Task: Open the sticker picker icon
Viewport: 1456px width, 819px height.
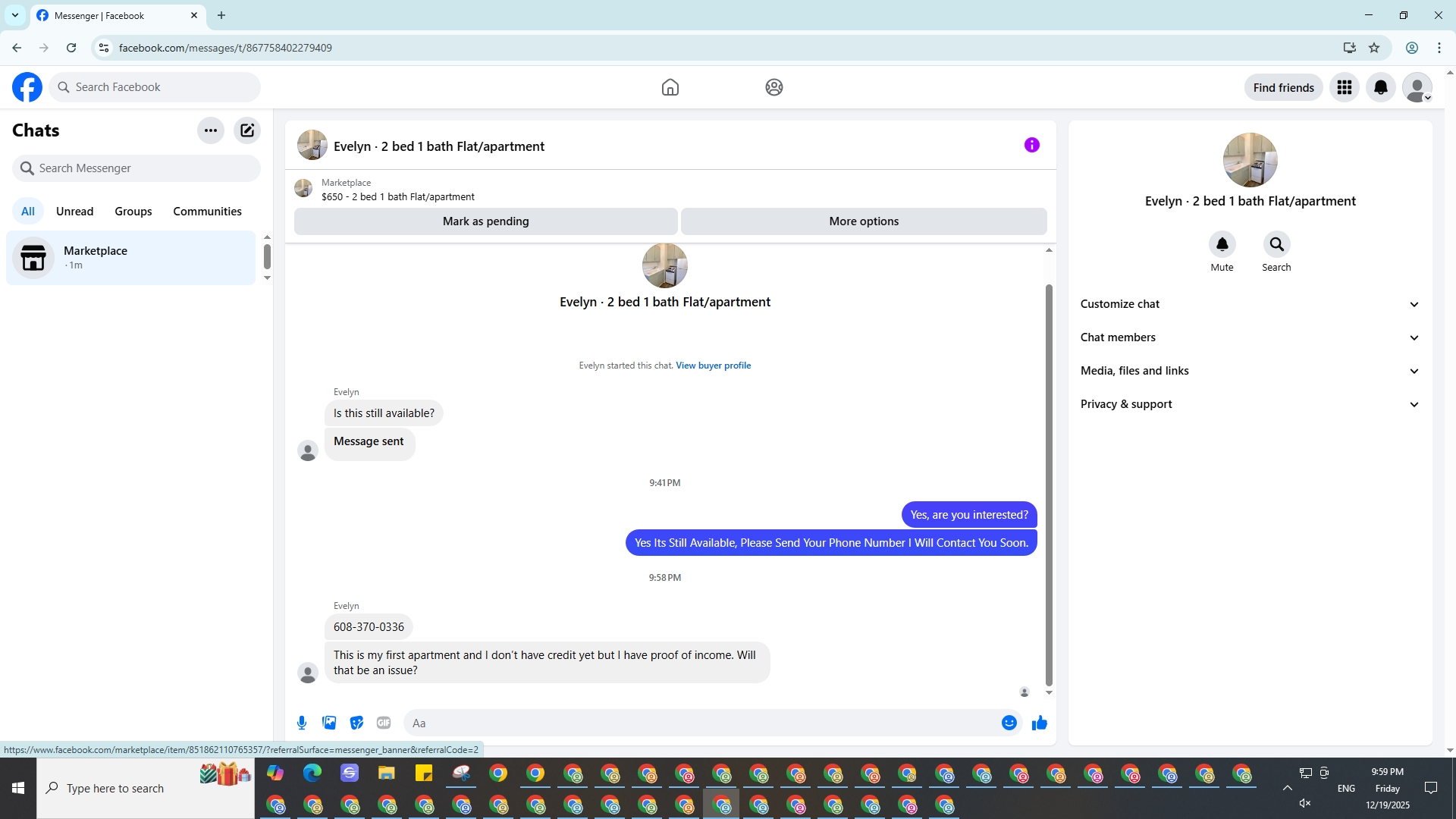Action: point(356,723)
